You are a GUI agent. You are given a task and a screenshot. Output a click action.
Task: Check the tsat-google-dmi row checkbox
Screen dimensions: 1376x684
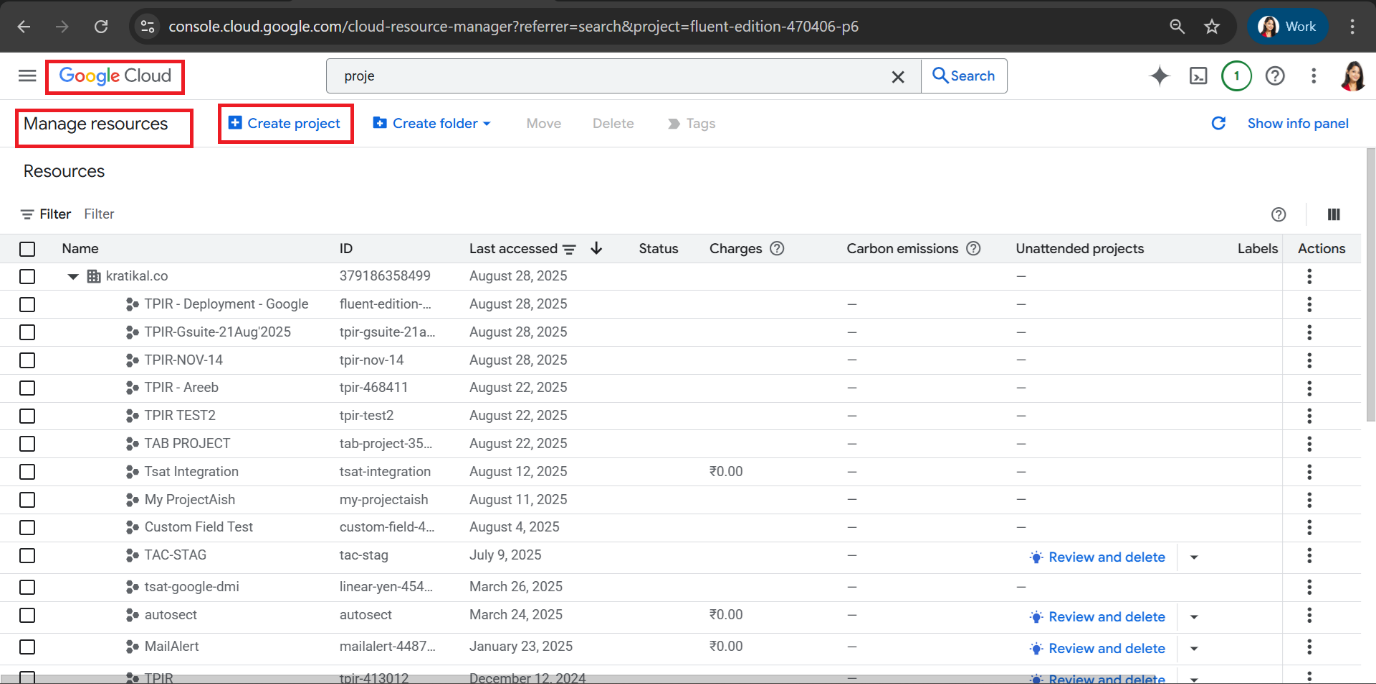point(27,587)
